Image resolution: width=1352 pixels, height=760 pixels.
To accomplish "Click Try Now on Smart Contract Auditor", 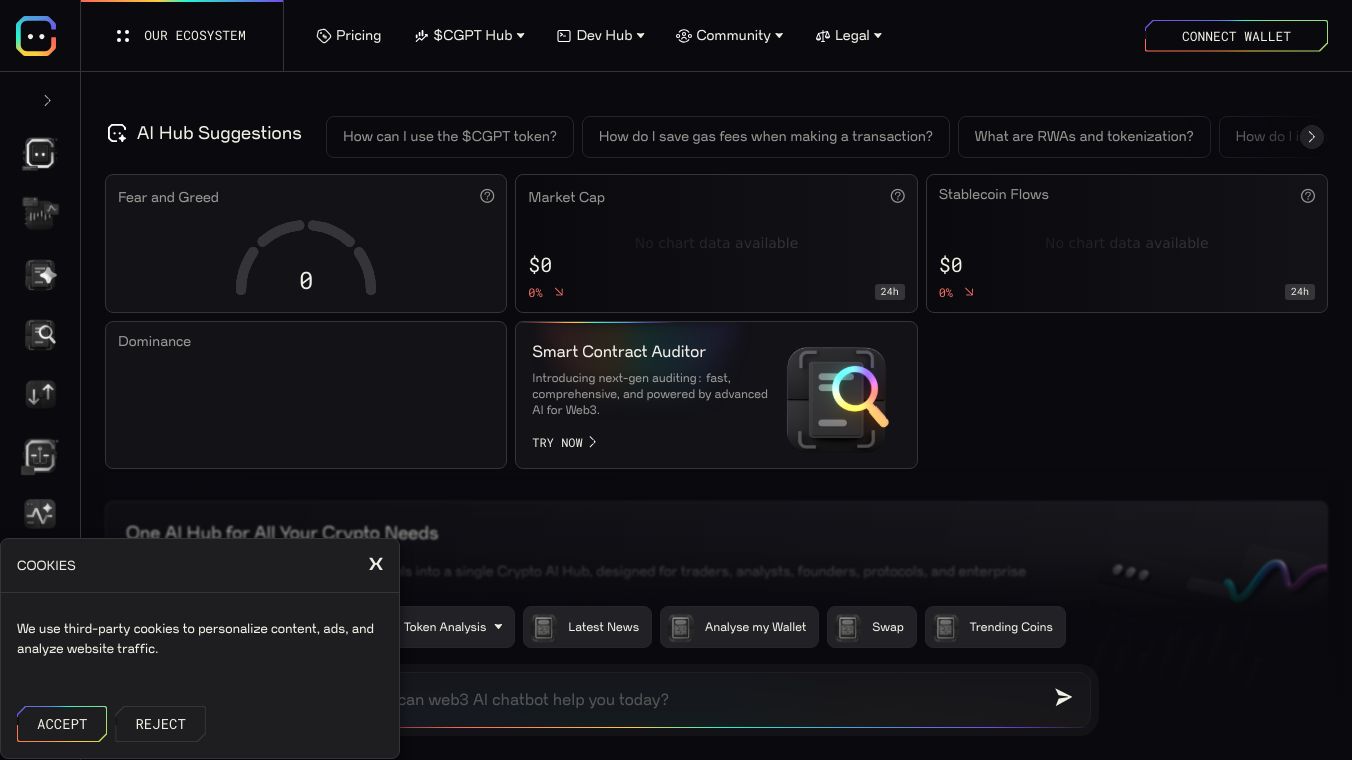I will click(564, 442).
